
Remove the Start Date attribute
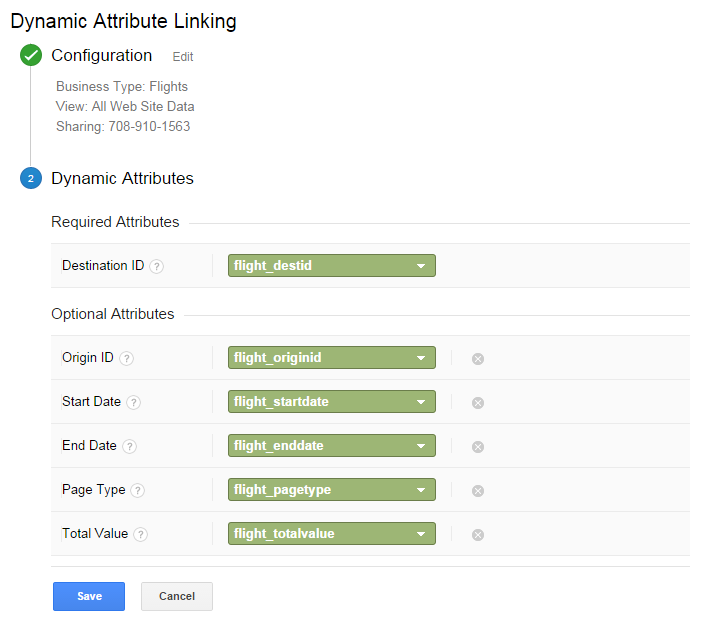pos(478,402)
